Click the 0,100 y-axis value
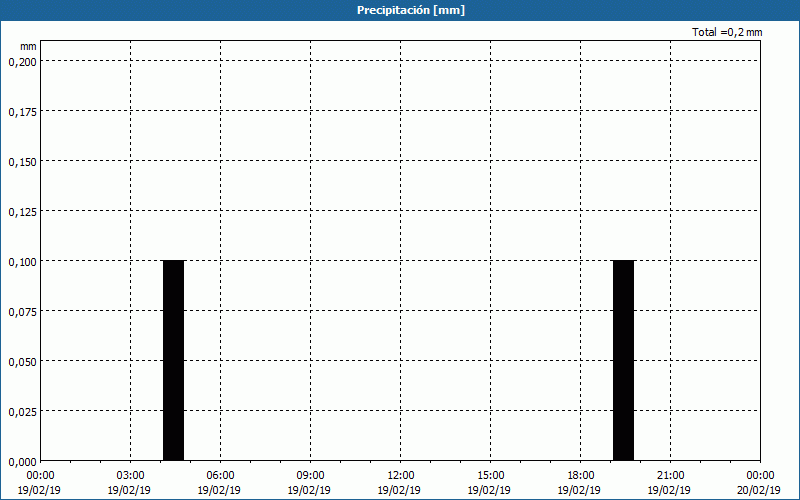The width and height of the screenshot is (800, 500). 22,262
